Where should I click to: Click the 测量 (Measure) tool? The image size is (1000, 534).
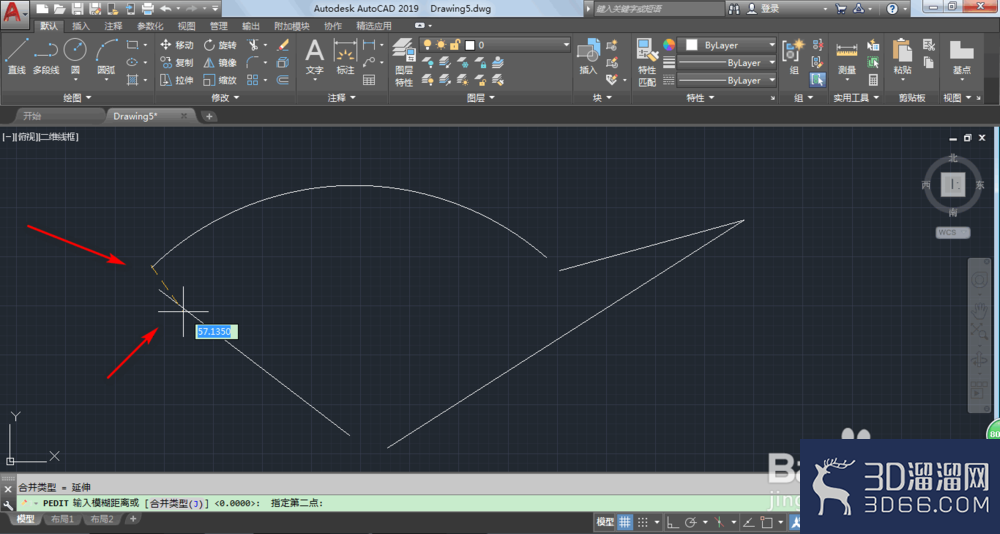click(846, 59)
